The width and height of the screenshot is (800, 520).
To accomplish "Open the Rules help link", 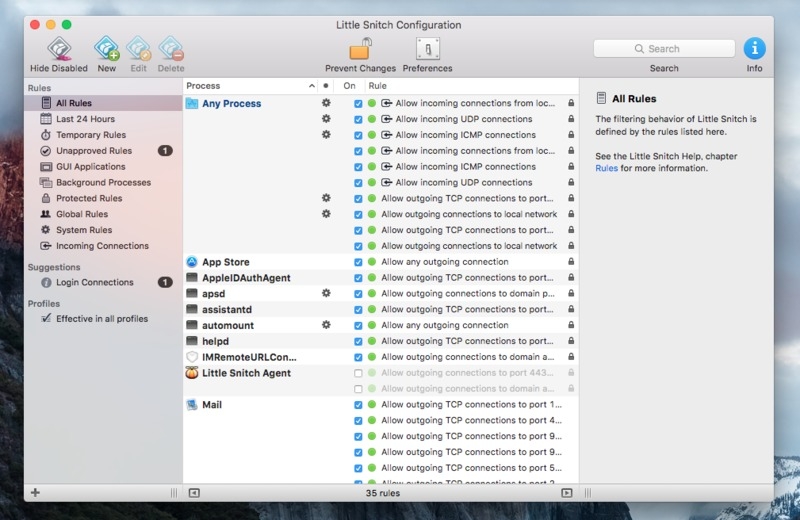I will pyautogui.click(x=606, y=168).
